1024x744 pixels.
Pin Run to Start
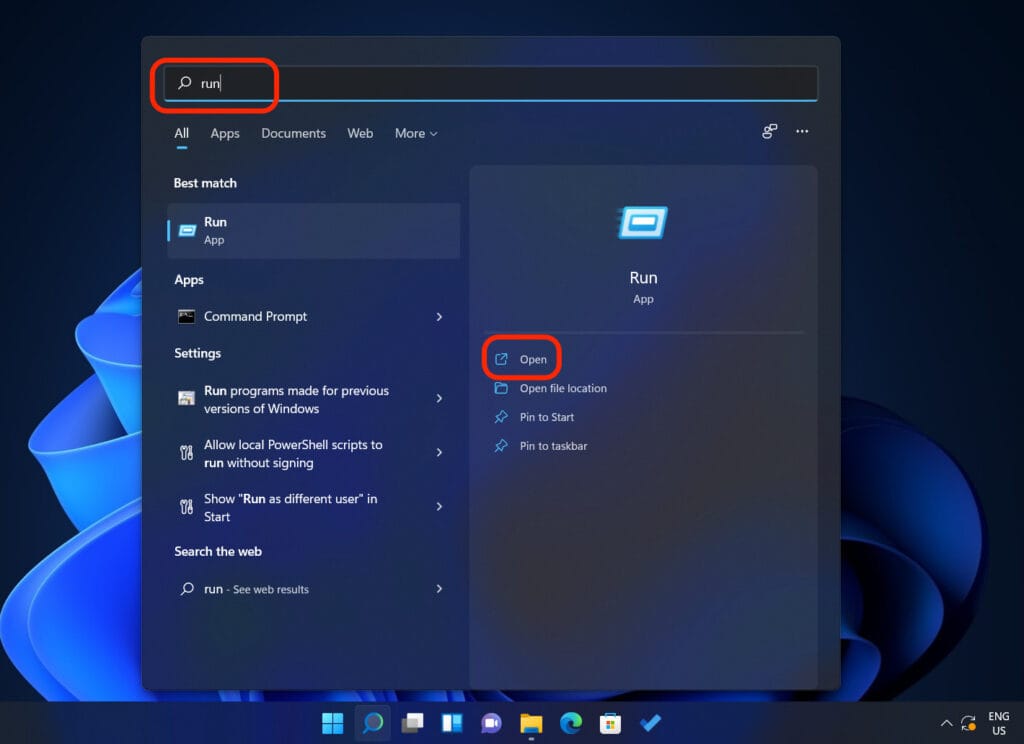547,417
